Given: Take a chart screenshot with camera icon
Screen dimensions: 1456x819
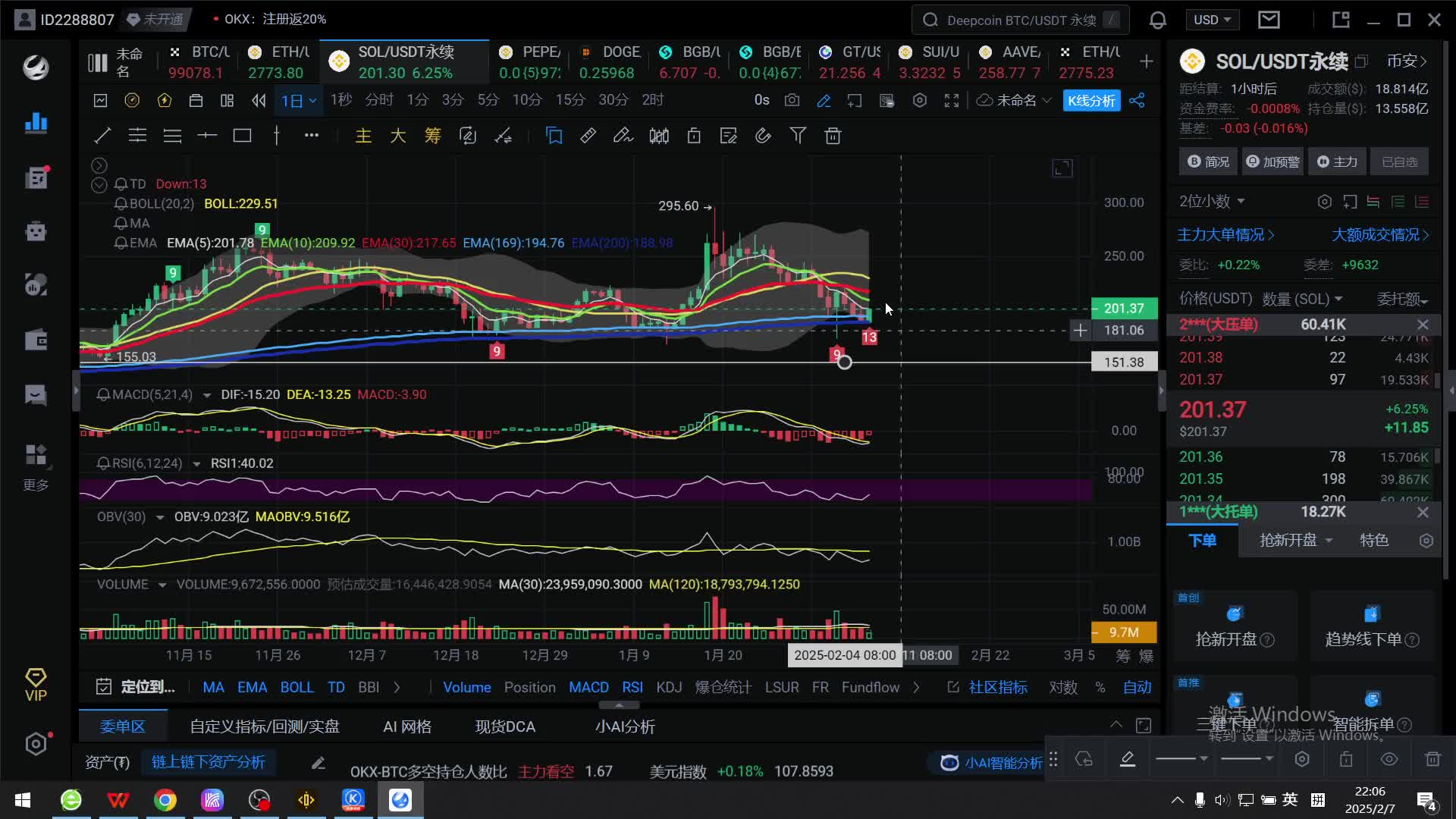Looking at the screenshot, I should 792,100.
